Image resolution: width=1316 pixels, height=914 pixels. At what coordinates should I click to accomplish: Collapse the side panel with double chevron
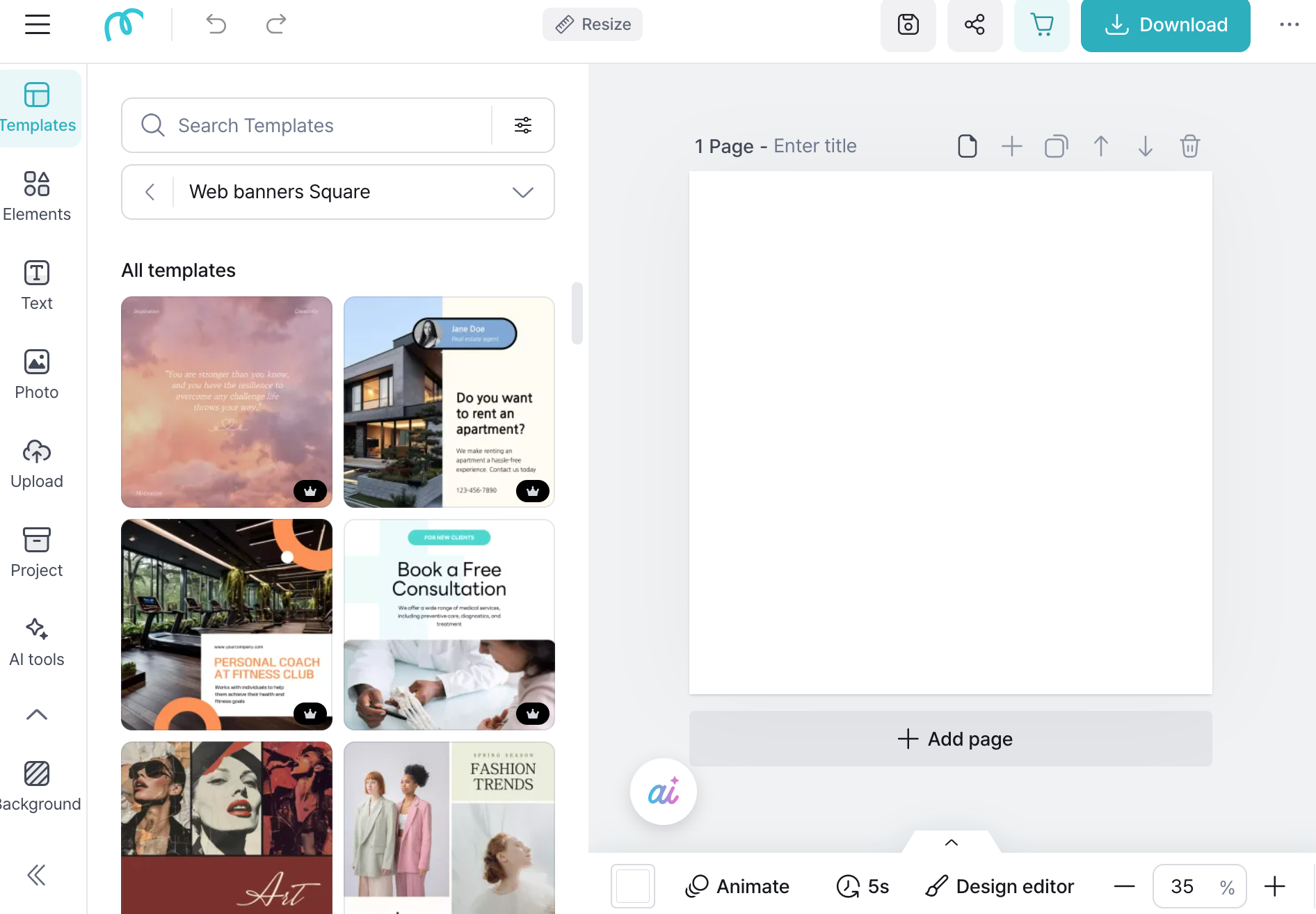pyautogui.click(x=36, y=875)
